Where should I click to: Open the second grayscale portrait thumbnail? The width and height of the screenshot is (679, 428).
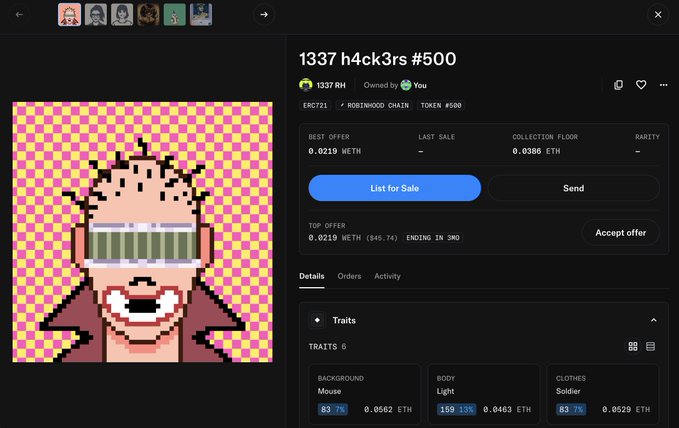click(96, 14)
